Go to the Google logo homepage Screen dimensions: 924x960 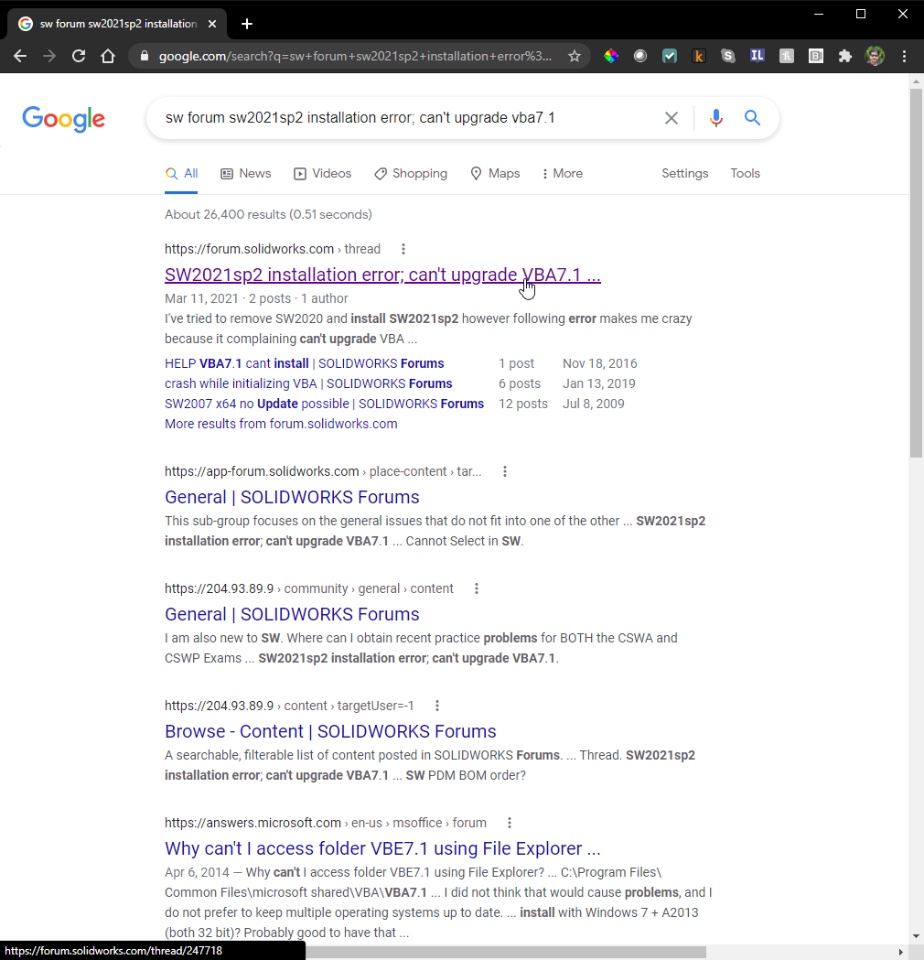[x=64, y=119]
